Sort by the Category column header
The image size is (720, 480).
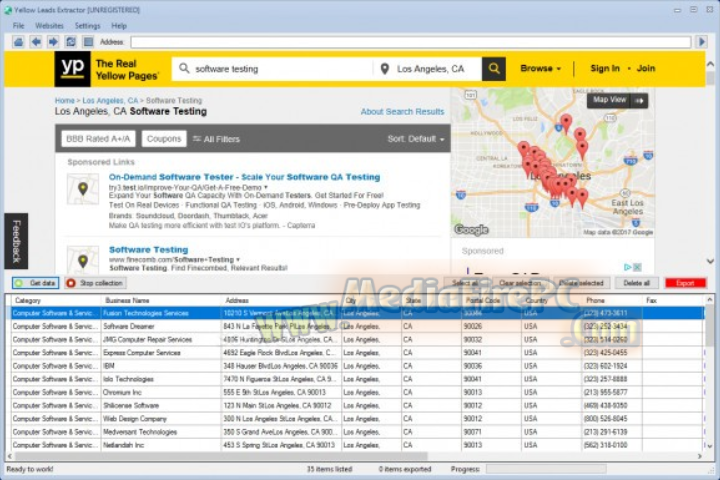55,300
